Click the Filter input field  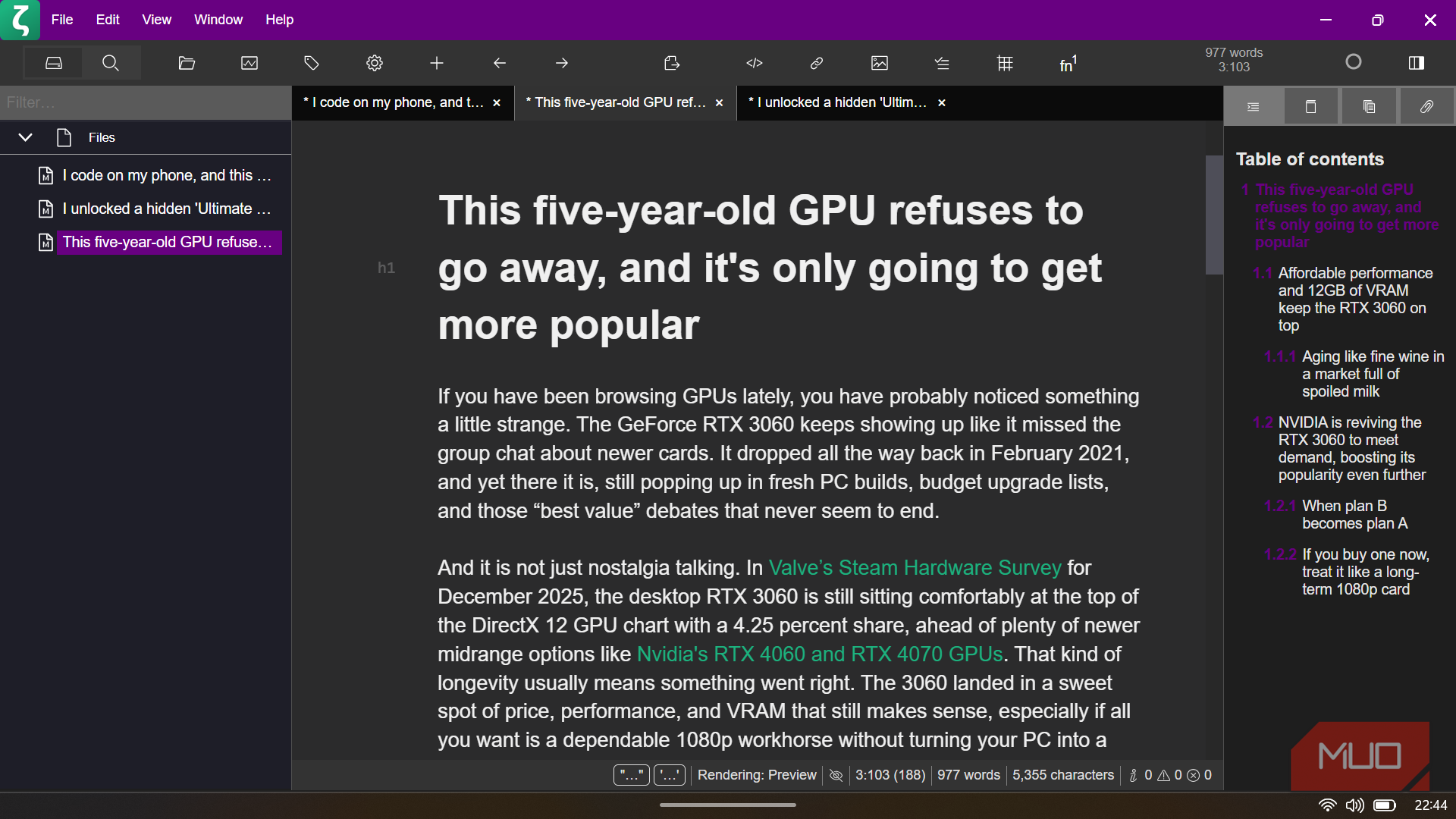pos(144,102)
